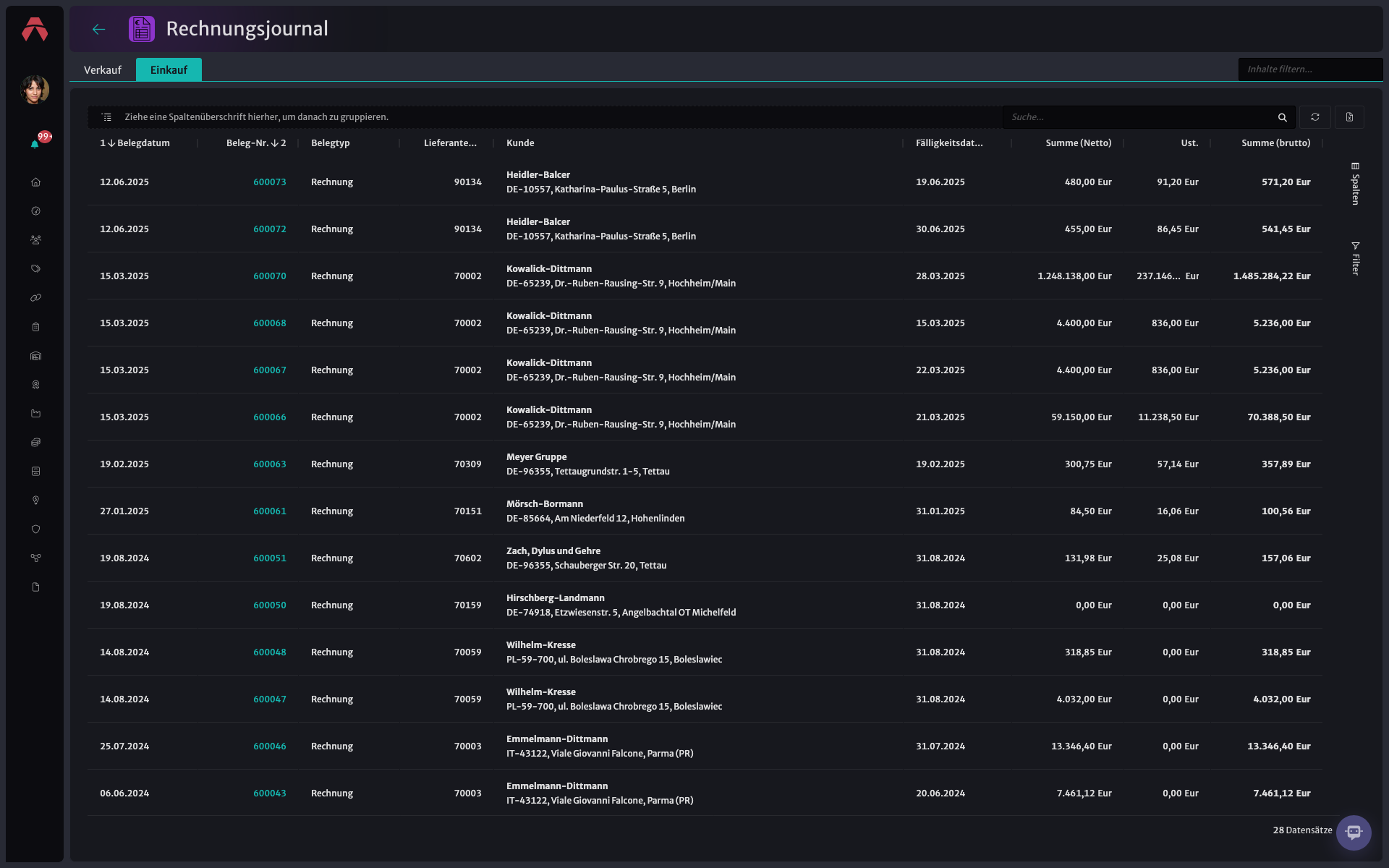The height and width of the screenshot is (868, 1389).
Task: Open invoice link 600063
Action: pyautogui.click(x=270, y=464)
